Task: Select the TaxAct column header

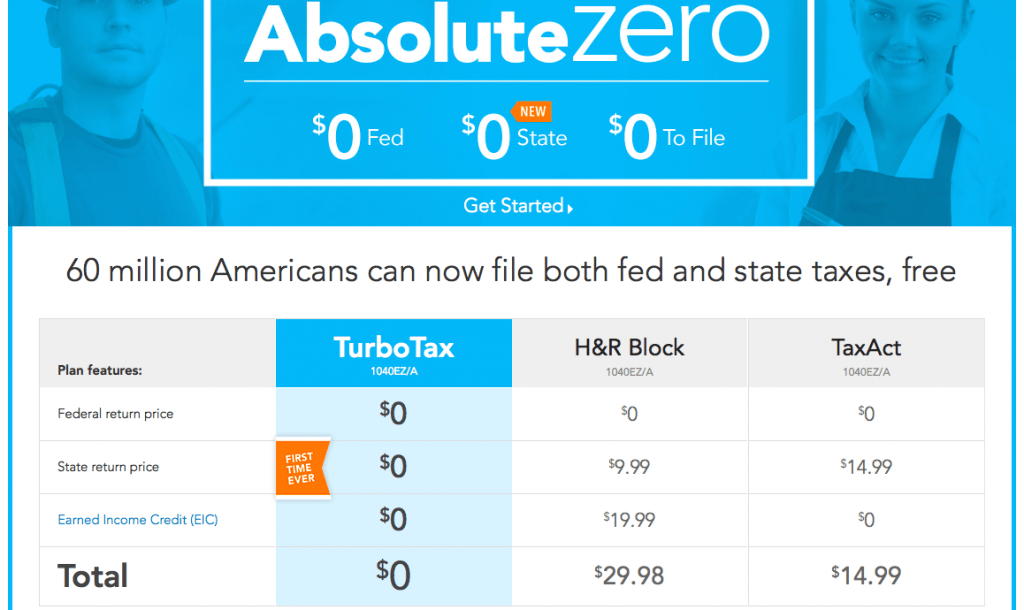Action: coord(866,353)
